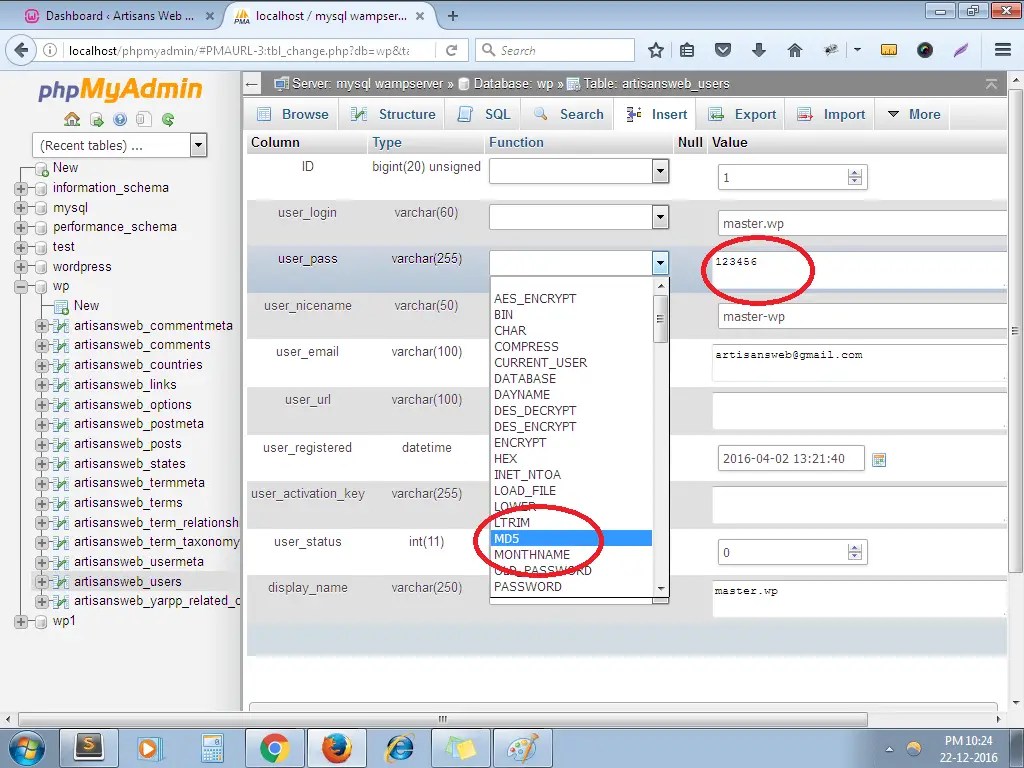Switch to the Browse tab

292,114
